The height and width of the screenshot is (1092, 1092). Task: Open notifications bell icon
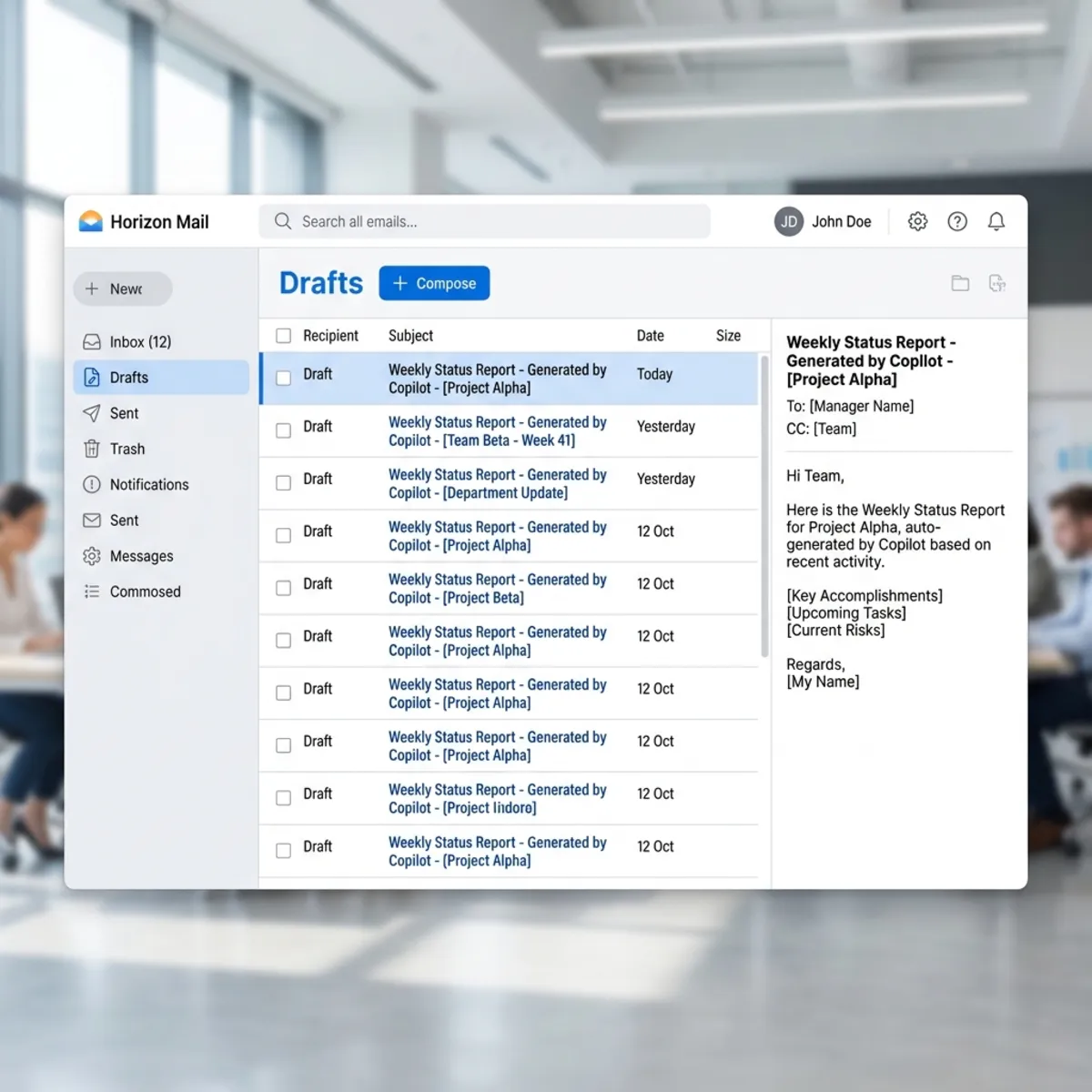point(996,221)
